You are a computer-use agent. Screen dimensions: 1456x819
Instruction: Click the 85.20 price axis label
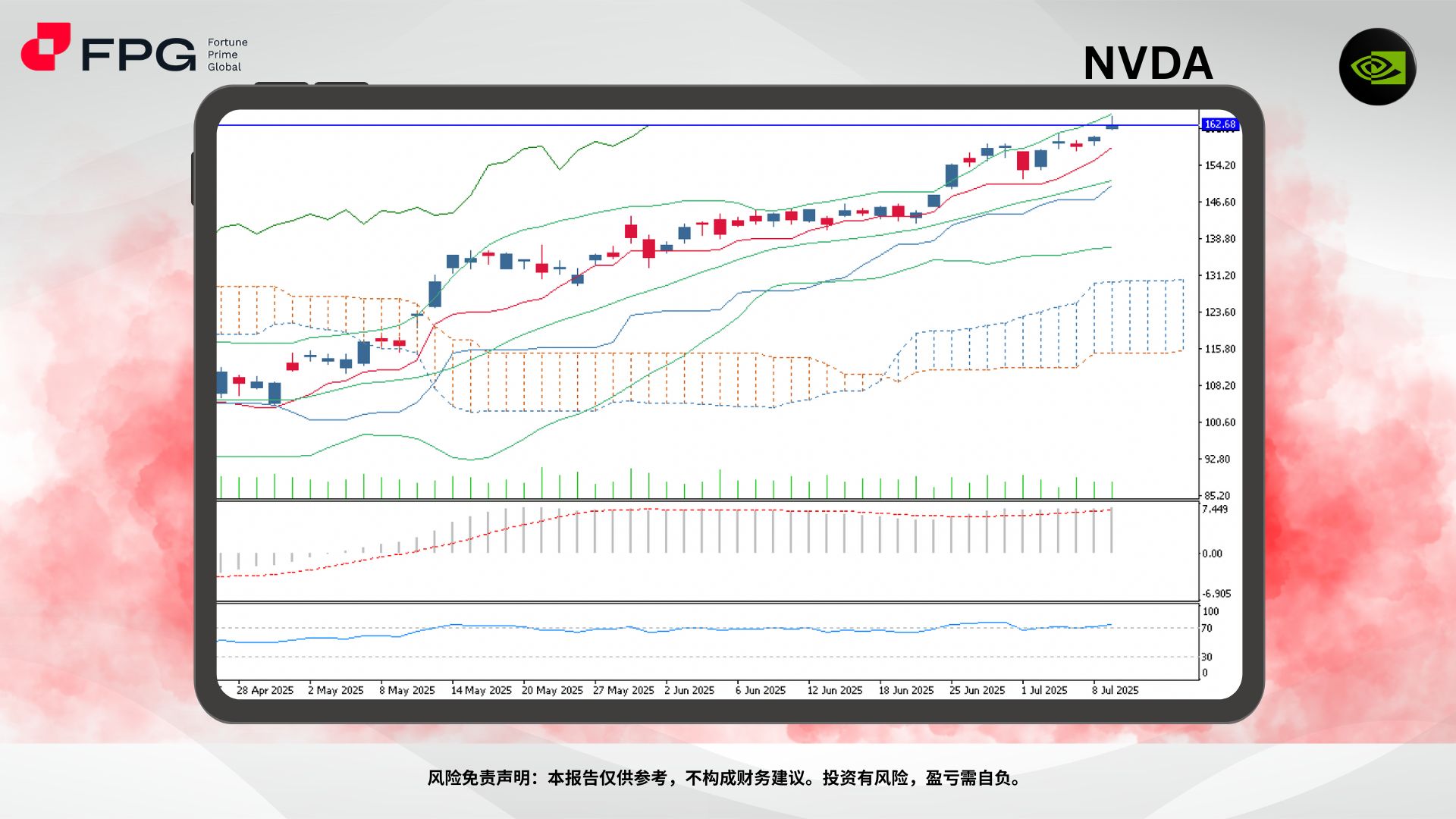[x=1217, y=496]
